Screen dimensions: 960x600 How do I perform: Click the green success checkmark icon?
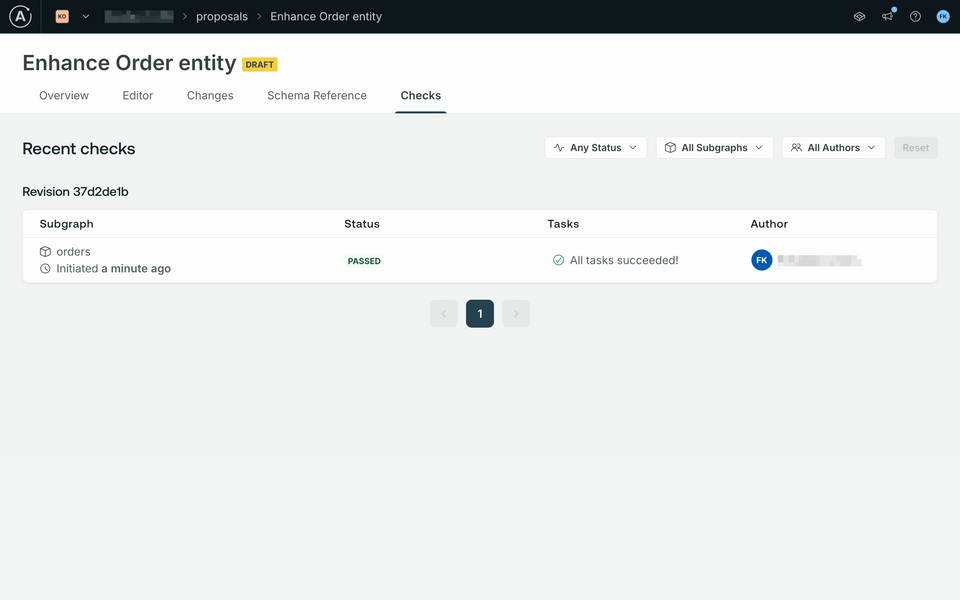(x=558, y=260)
